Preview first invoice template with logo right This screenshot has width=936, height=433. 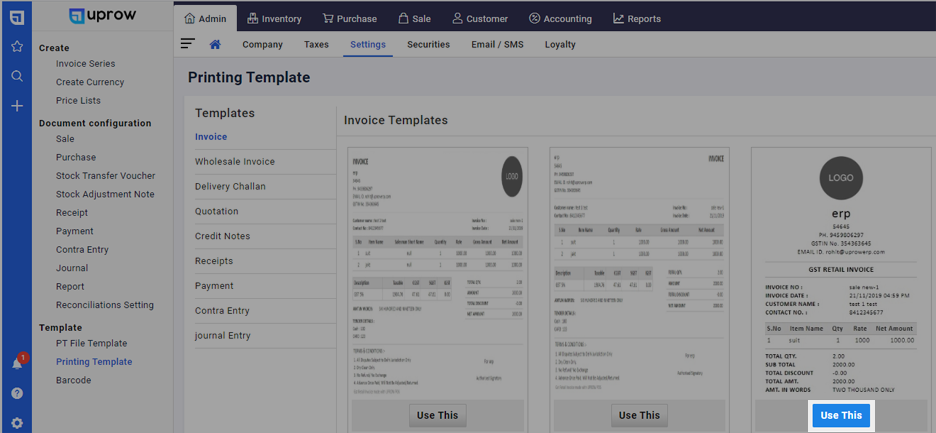coord(438,274)
